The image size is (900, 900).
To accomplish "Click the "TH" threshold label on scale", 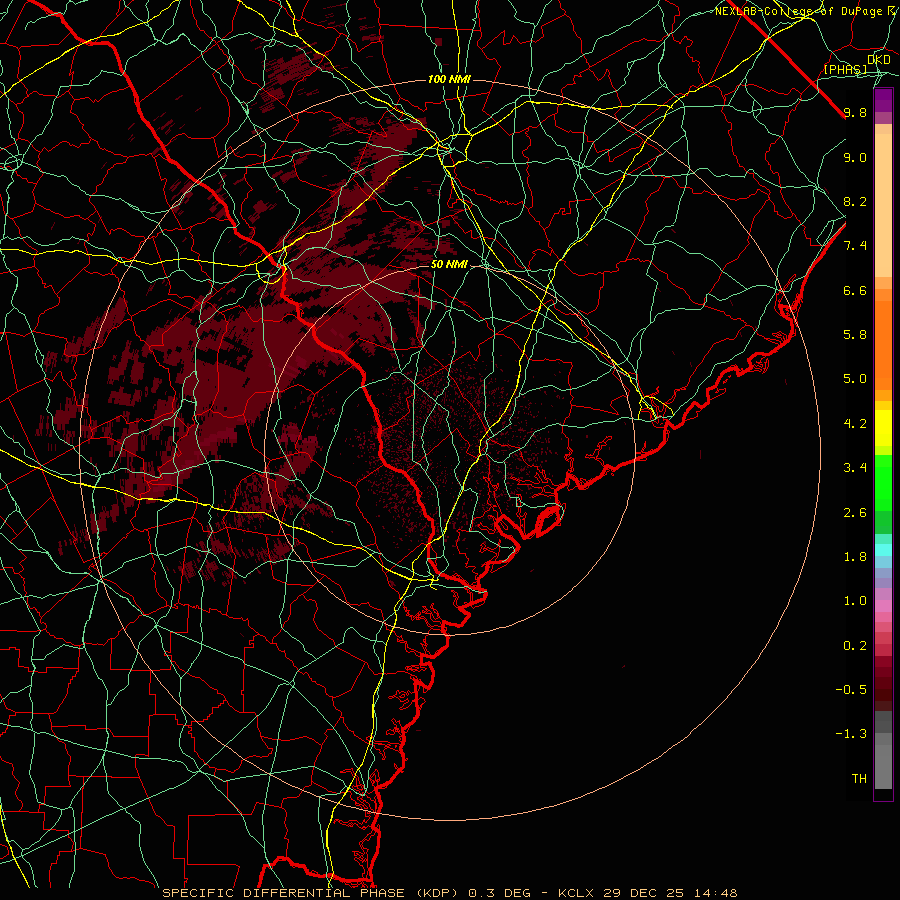I will click(859, 779).
